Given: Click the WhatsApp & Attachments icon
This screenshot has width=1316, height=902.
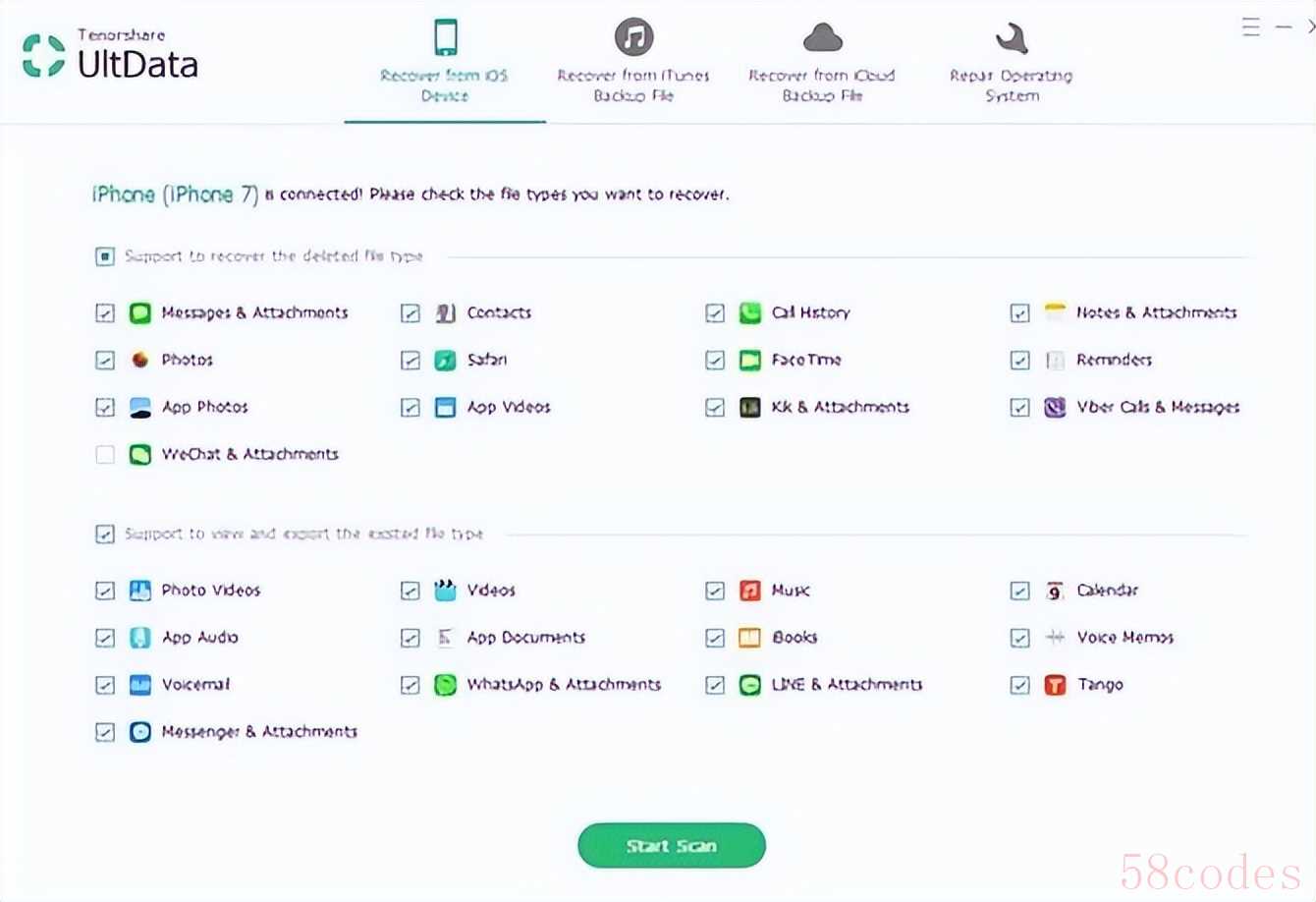Looking at the screenshot, I should (x=446, y=685).
